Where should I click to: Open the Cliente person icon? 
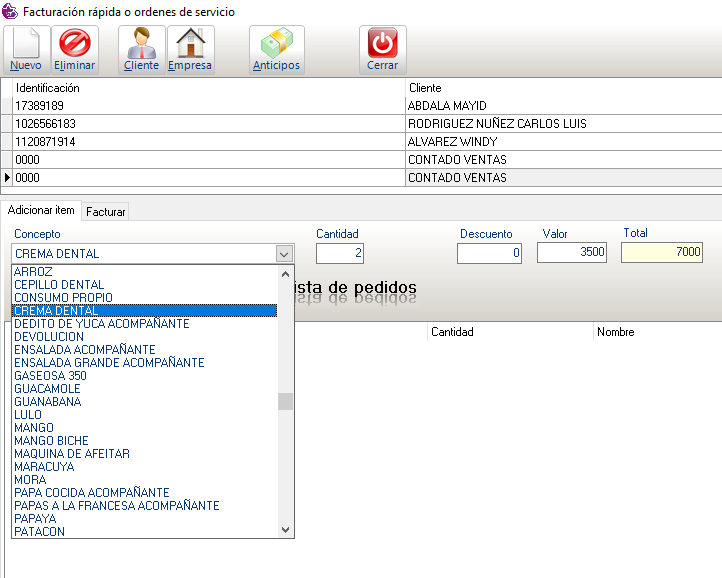[141, 44]
